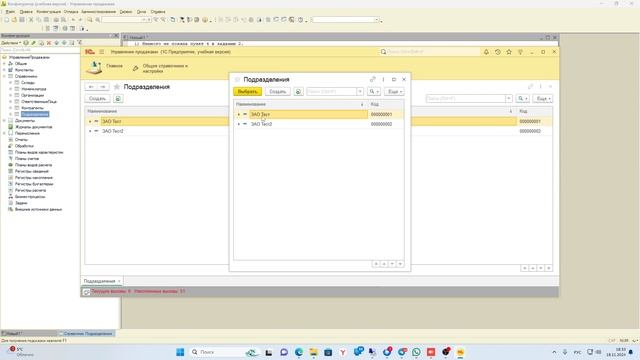Click Создать in main Подразделения list
Screen dimensions: 640x360
tap(97, 98)
